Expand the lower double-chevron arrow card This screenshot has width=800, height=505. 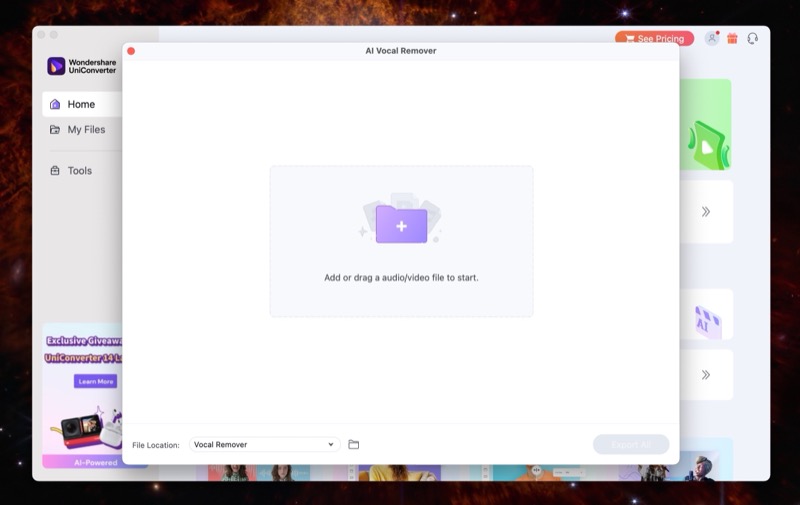pyautogui.click(x=706, y=375)
